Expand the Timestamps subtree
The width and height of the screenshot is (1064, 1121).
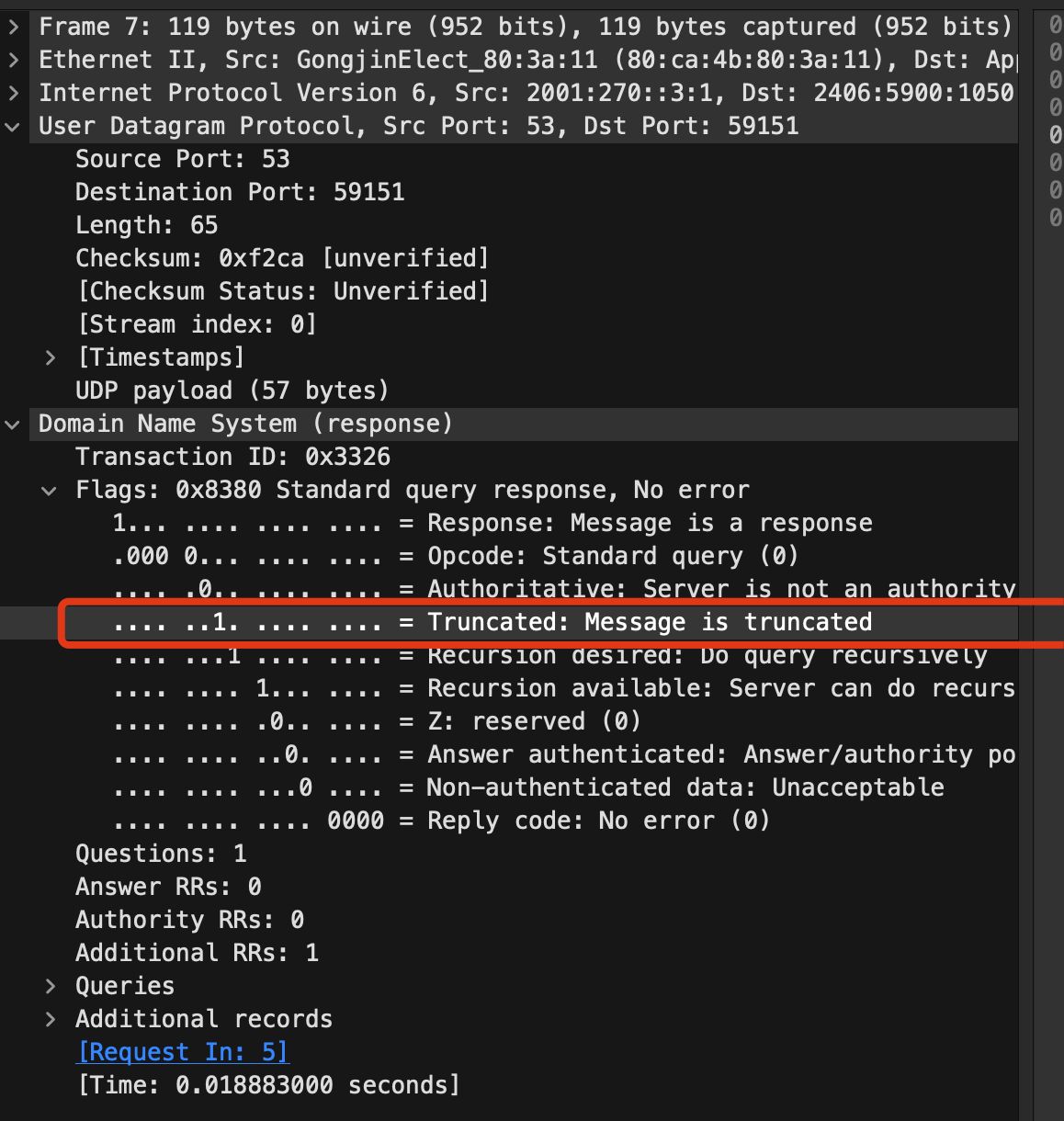click(x=51, y=357)
